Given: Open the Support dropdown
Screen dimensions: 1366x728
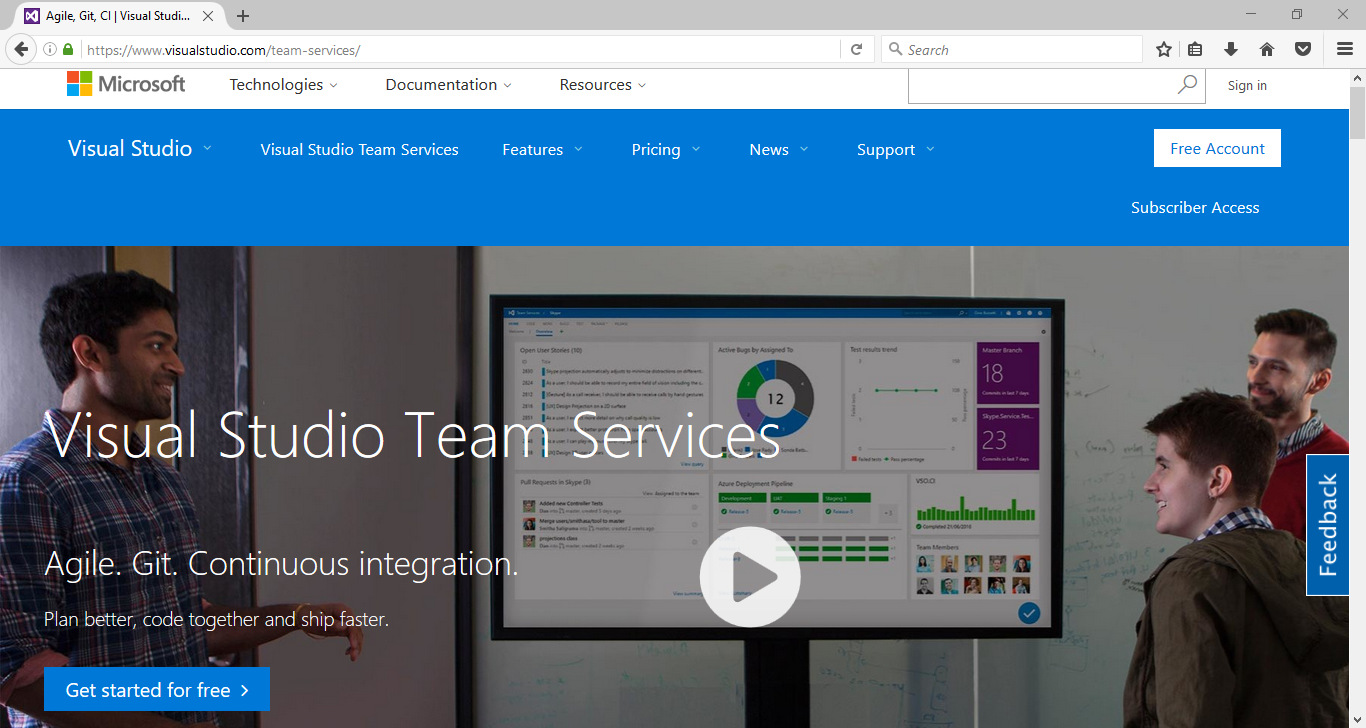Looking at the screenshot, I should point(896,149).
